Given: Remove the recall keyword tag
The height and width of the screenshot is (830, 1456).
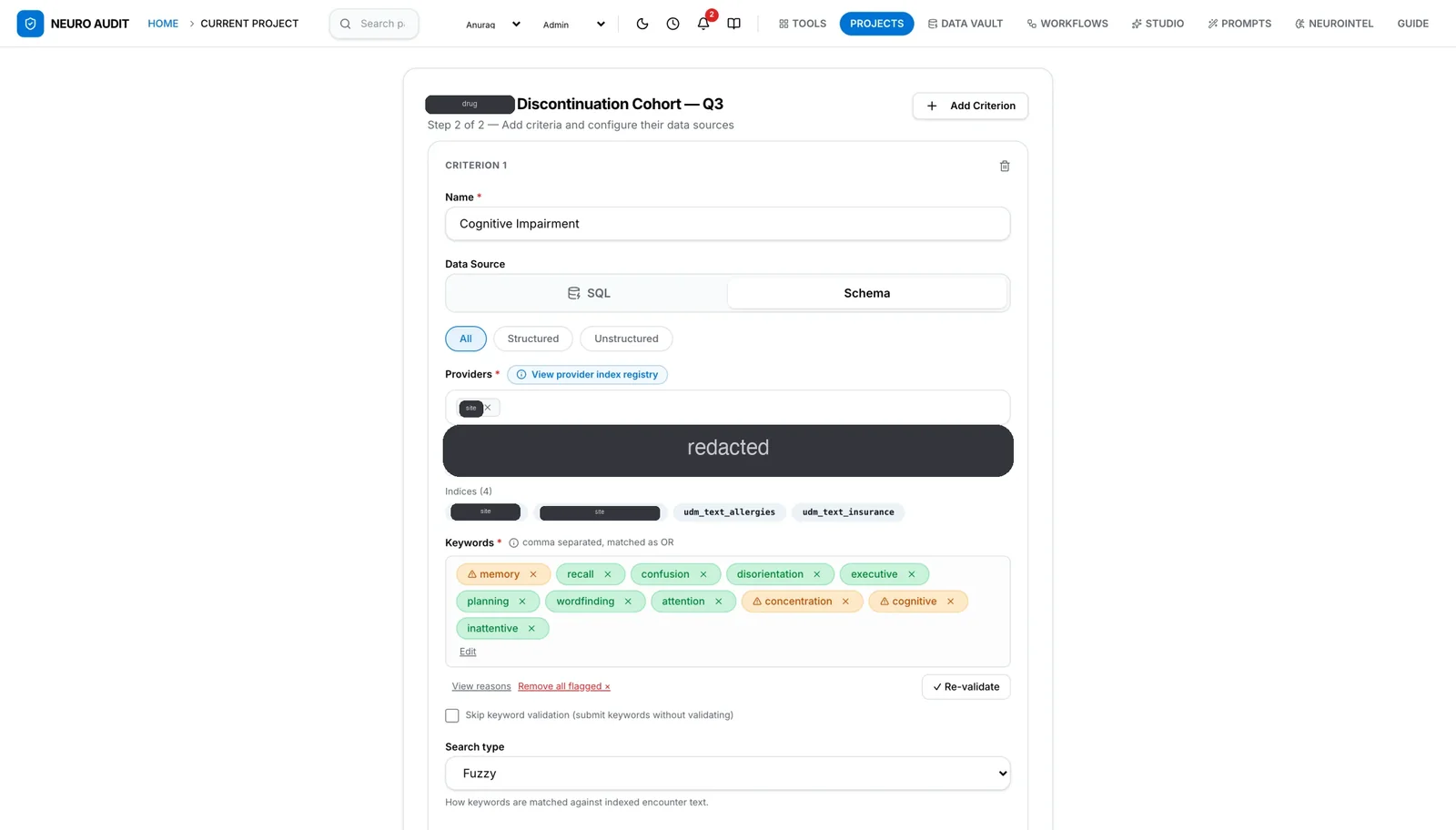Looking at the screenshot, I should 608,574.
